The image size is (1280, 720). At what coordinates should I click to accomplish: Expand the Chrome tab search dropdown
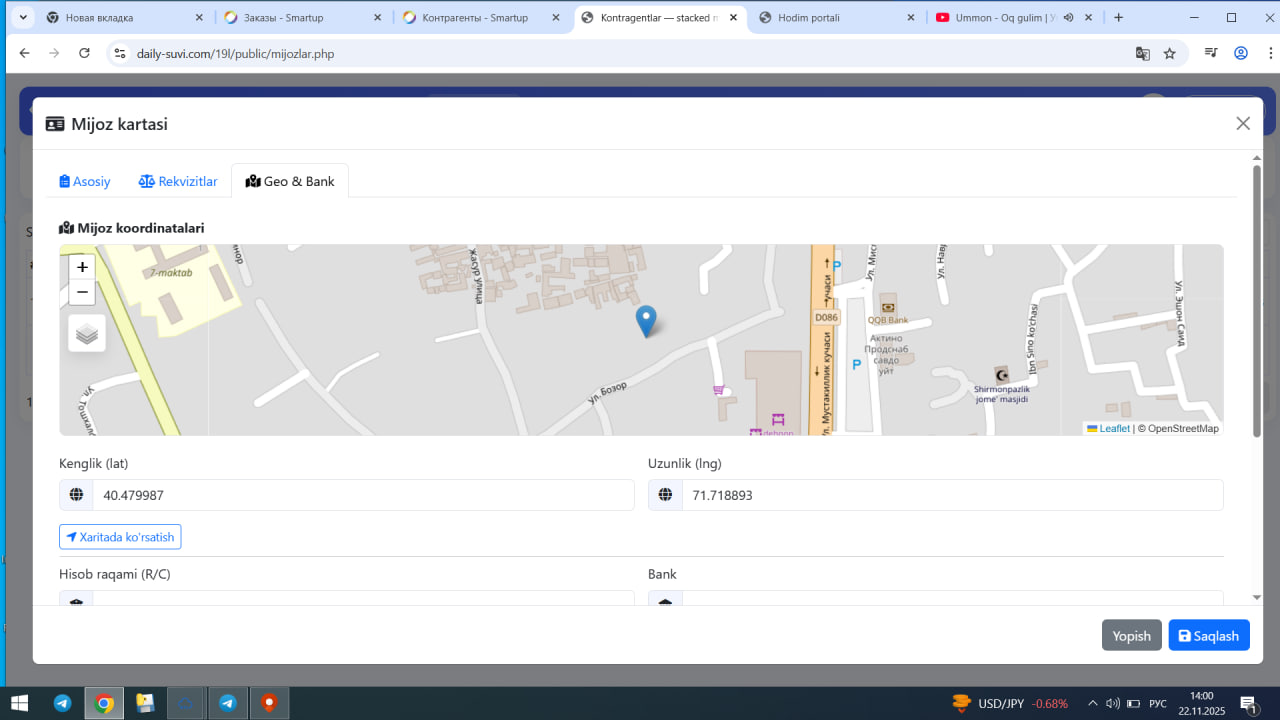[22, 17]
